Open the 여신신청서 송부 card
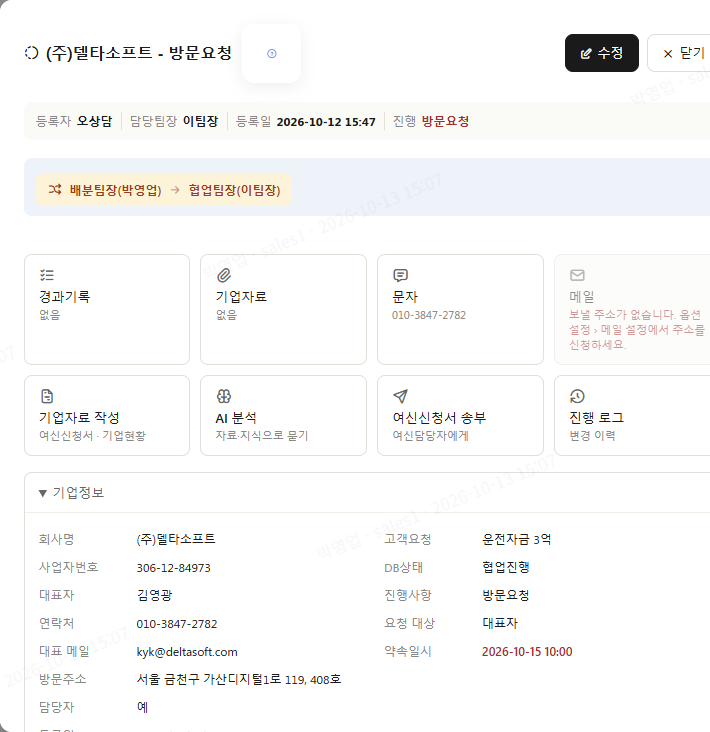This screenshot has height=732, width=710. pyautogui.click(x=460, y=415)
